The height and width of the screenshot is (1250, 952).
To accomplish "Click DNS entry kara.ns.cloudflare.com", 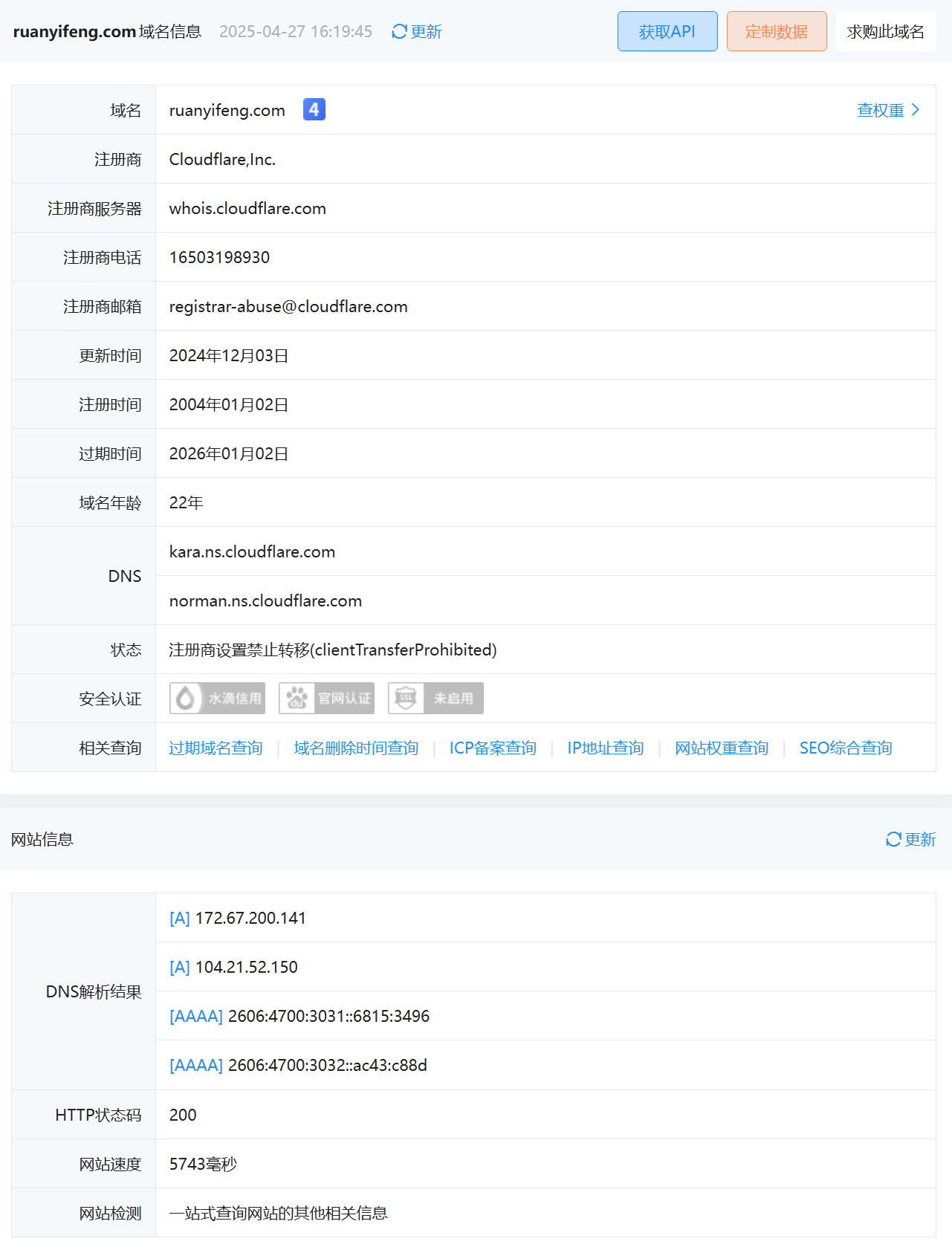I will [252, 551].
